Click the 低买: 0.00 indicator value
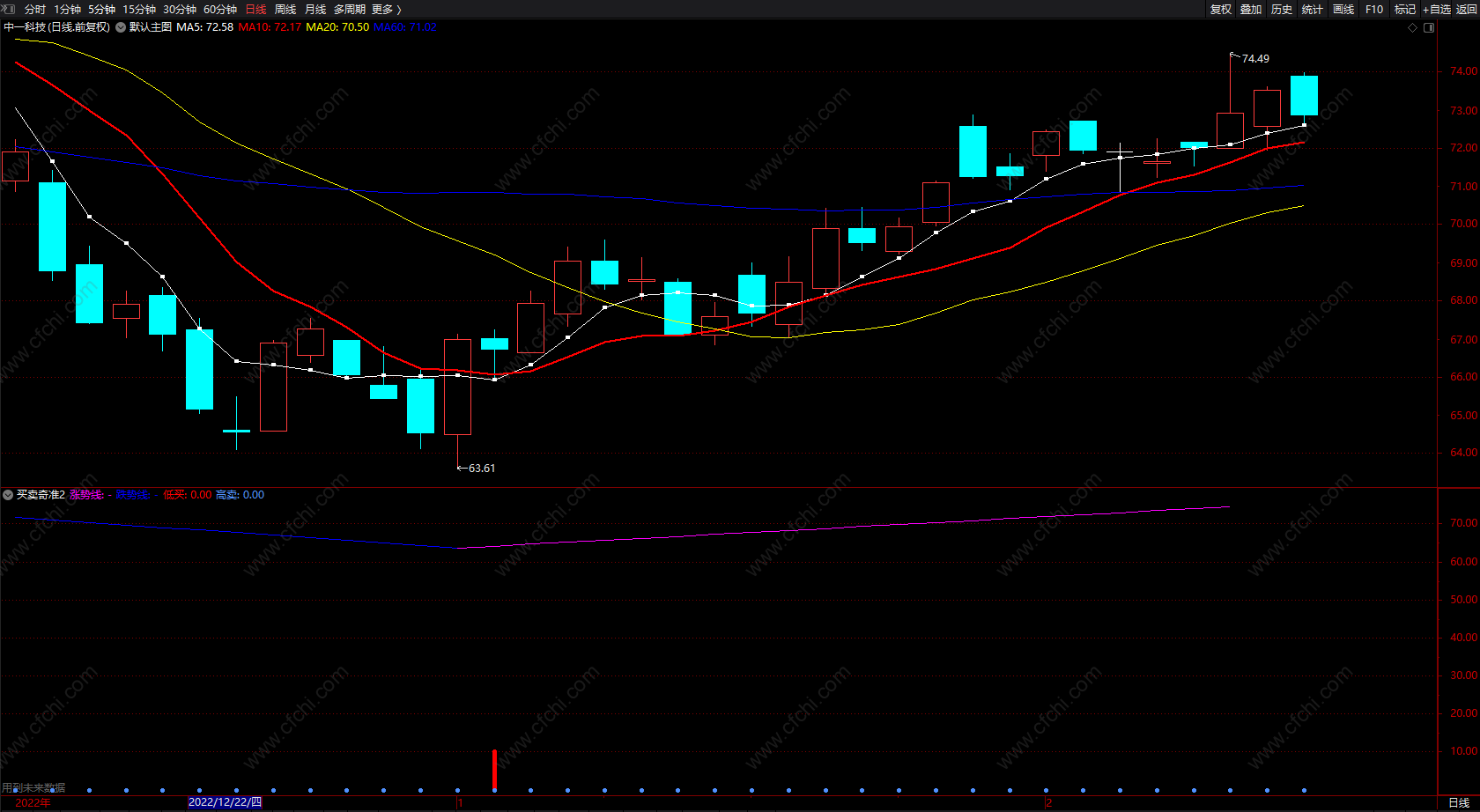The image size is (1480, 812). (187, 495)
